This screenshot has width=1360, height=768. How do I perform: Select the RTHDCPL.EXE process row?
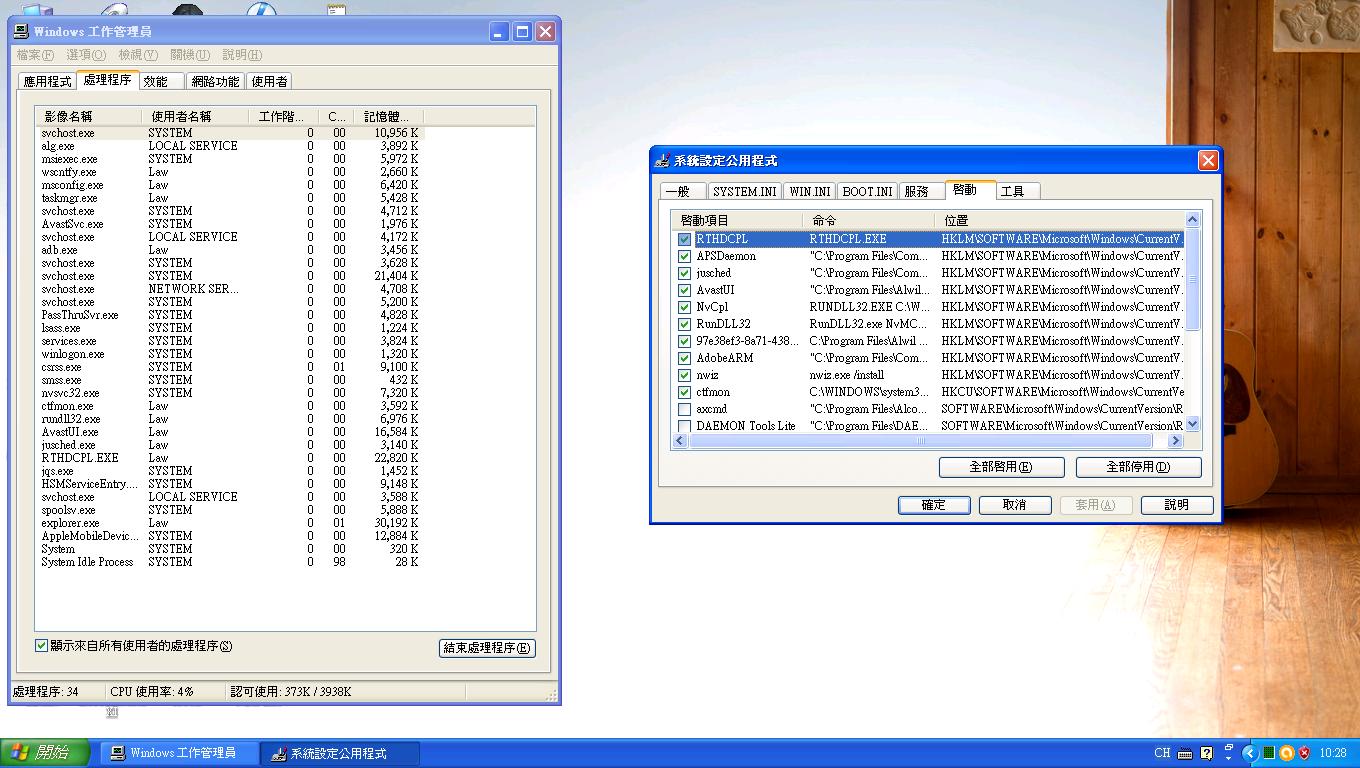[231, 458]
